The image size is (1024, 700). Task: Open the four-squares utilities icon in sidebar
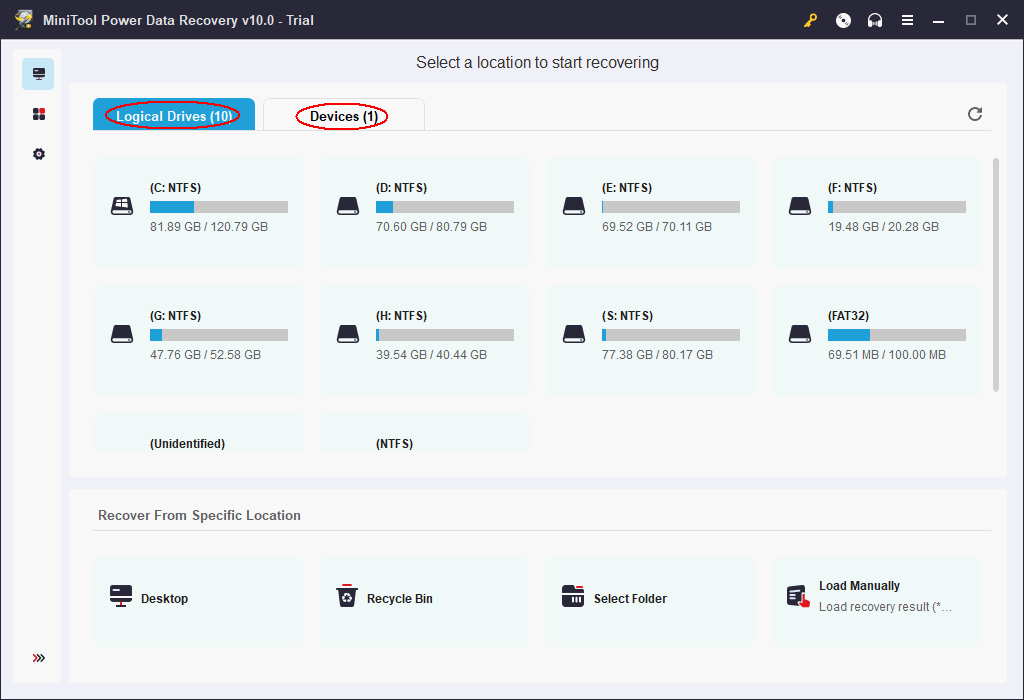coord(39,114)
